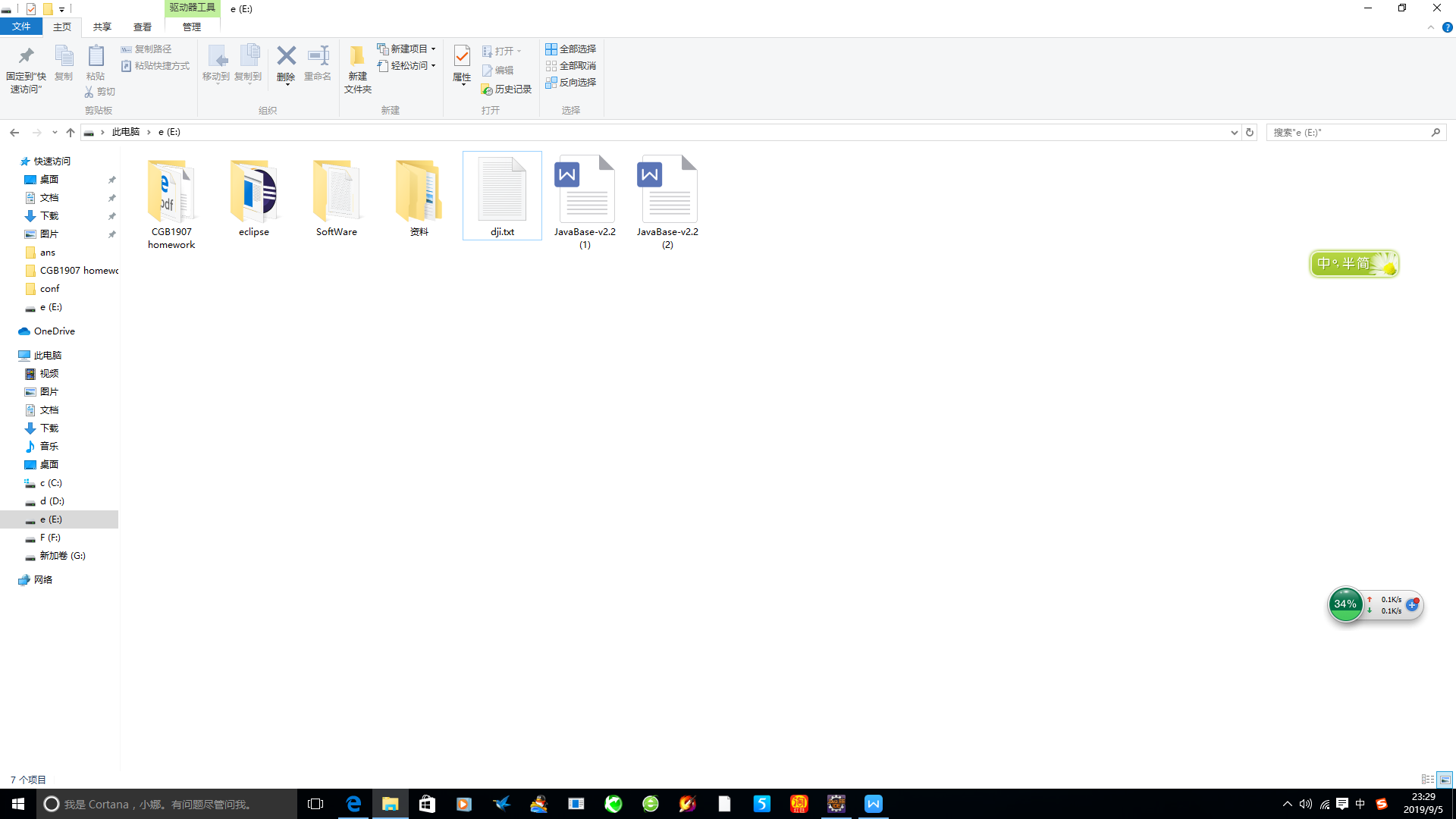Click Edit (编辑) in ribbon
The image size is (1456, 819).
(x=497, y=71)
